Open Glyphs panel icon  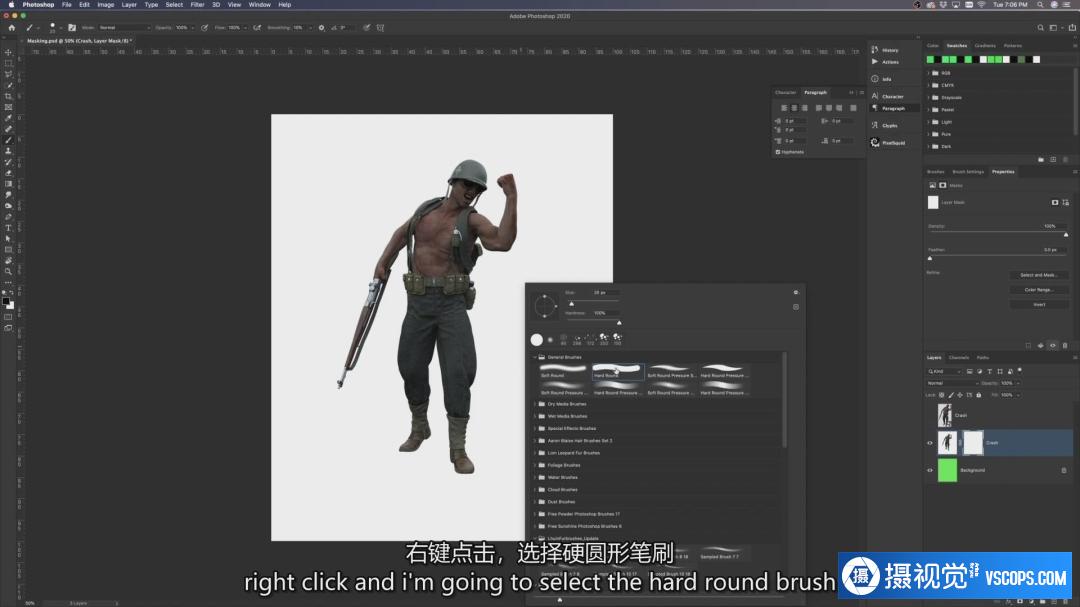point(875,125)
